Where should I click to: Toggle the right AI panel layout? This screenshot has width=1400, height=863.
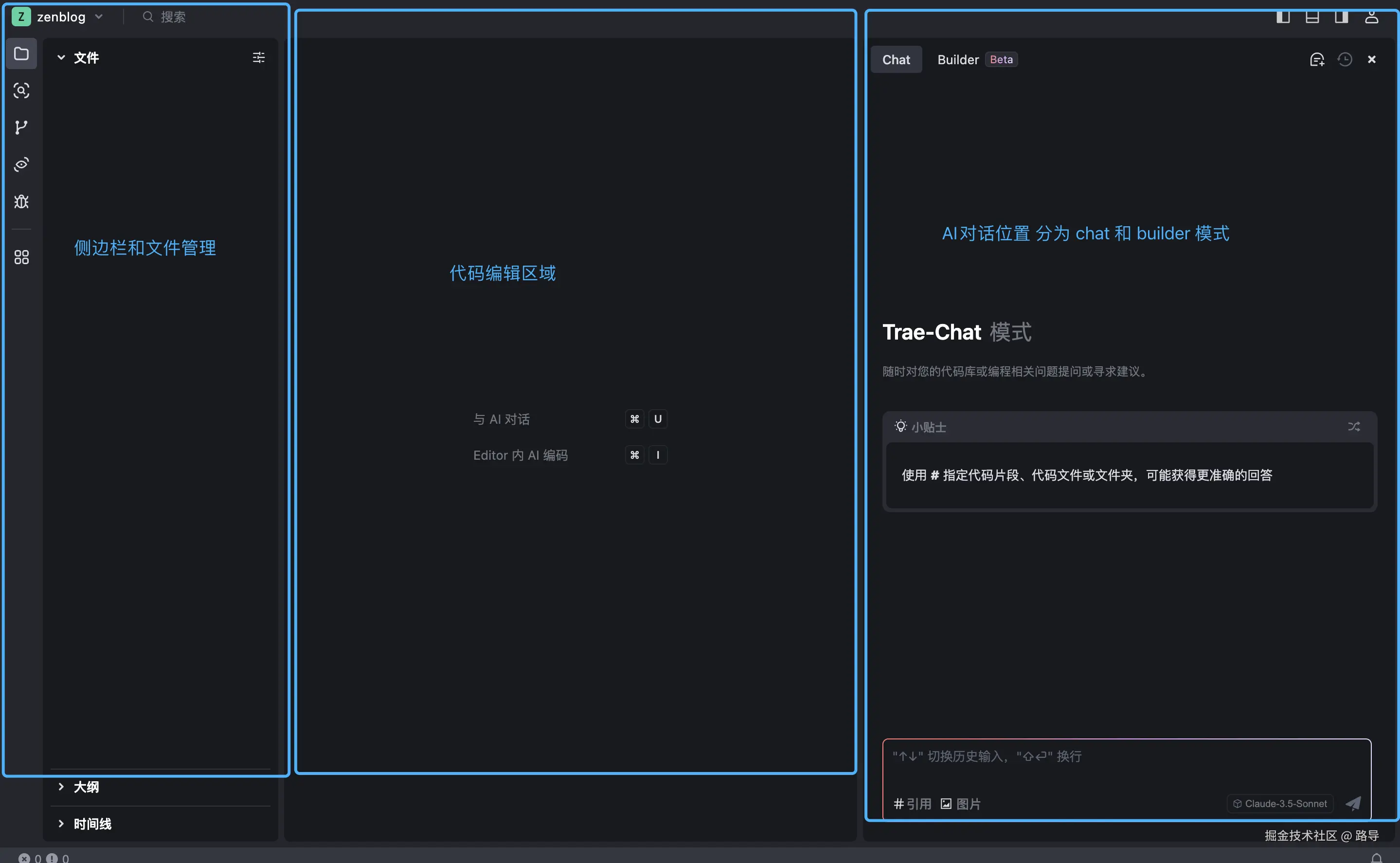(x=1341, y=17)
